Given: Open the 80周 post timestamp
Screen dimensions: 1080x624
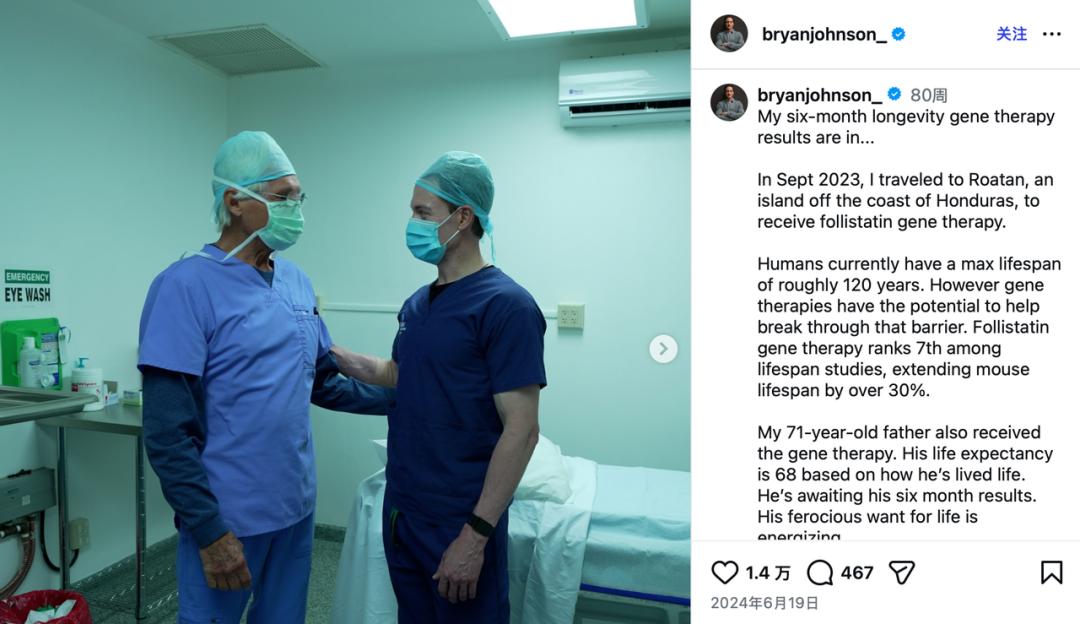Looking at the screenshot, I should coord(928,95).
